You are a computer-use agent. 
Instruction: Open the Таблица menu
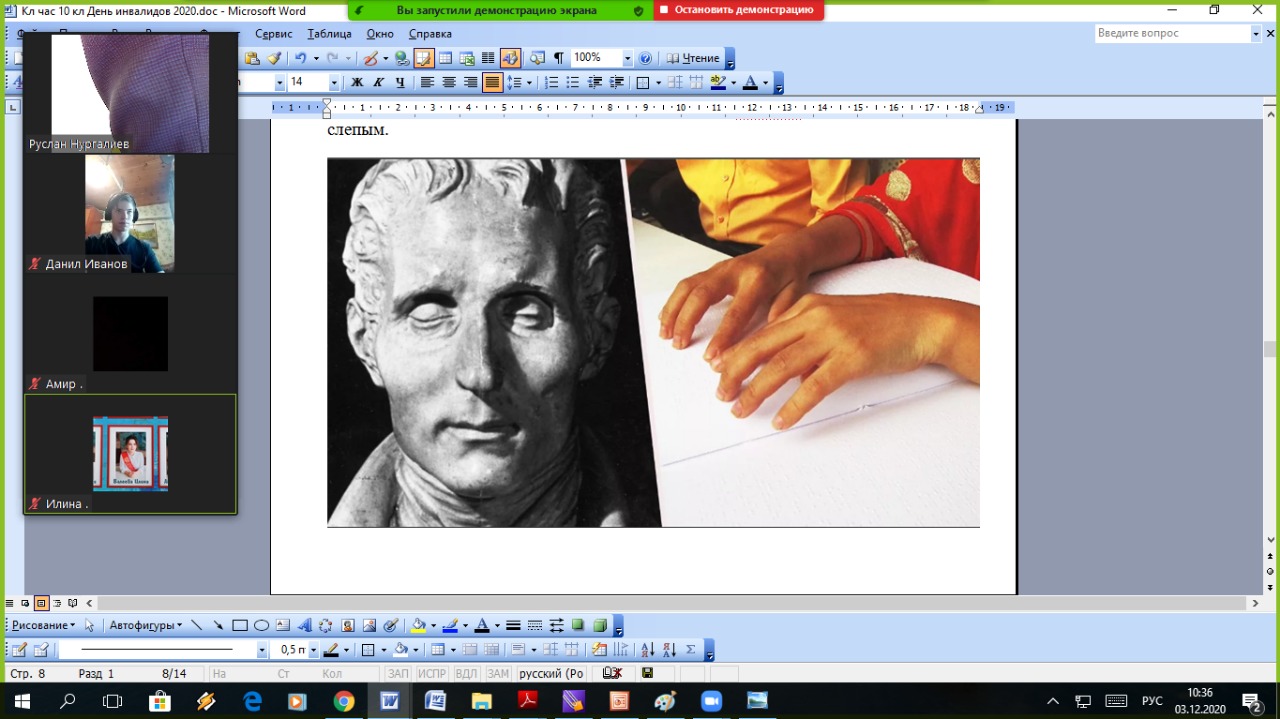pos(329,34)
